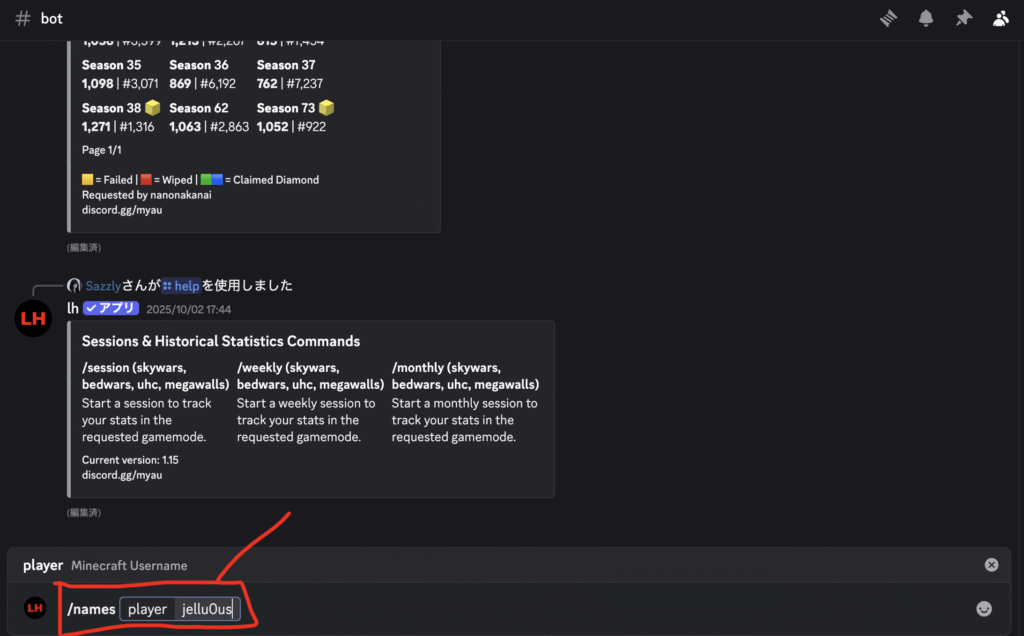Screen dimensions: 1024x636
Task: Open notification settings bell icon
Action: coord(926,18)
